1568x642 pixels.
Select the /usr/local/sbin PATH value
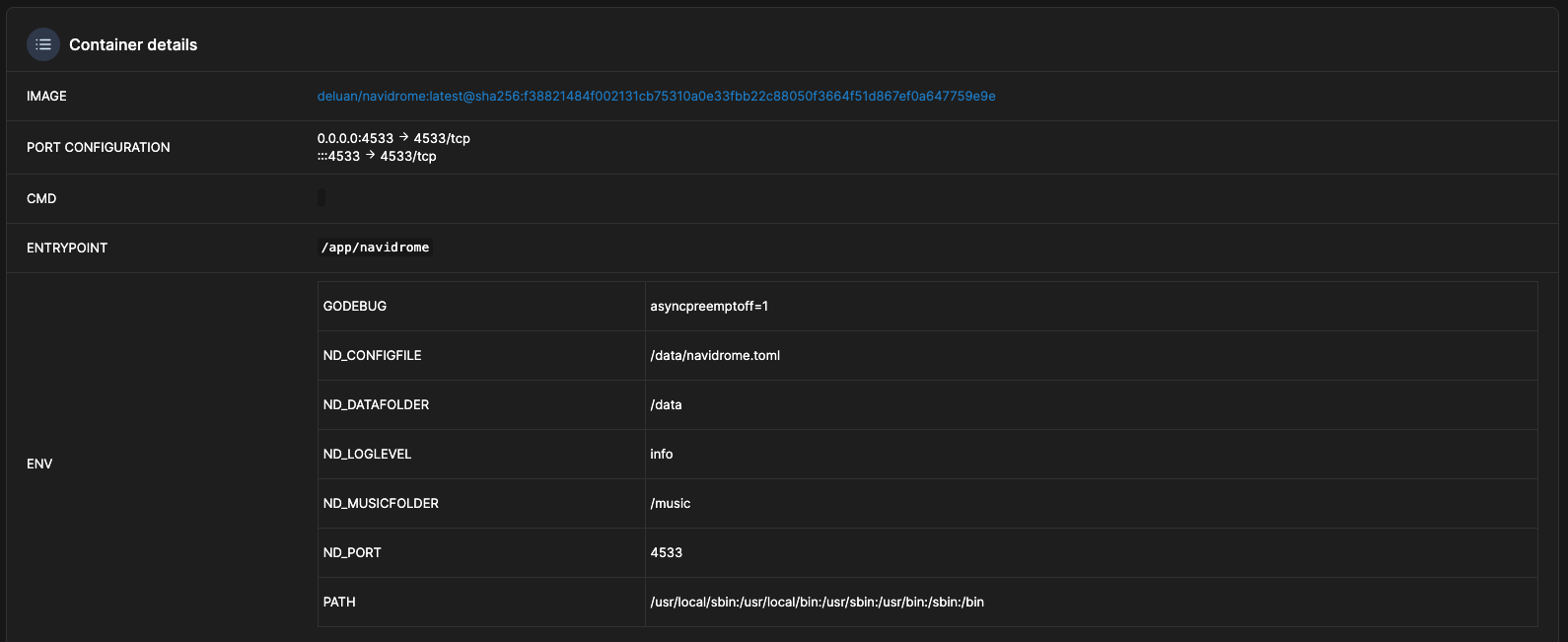pos(818,602)
